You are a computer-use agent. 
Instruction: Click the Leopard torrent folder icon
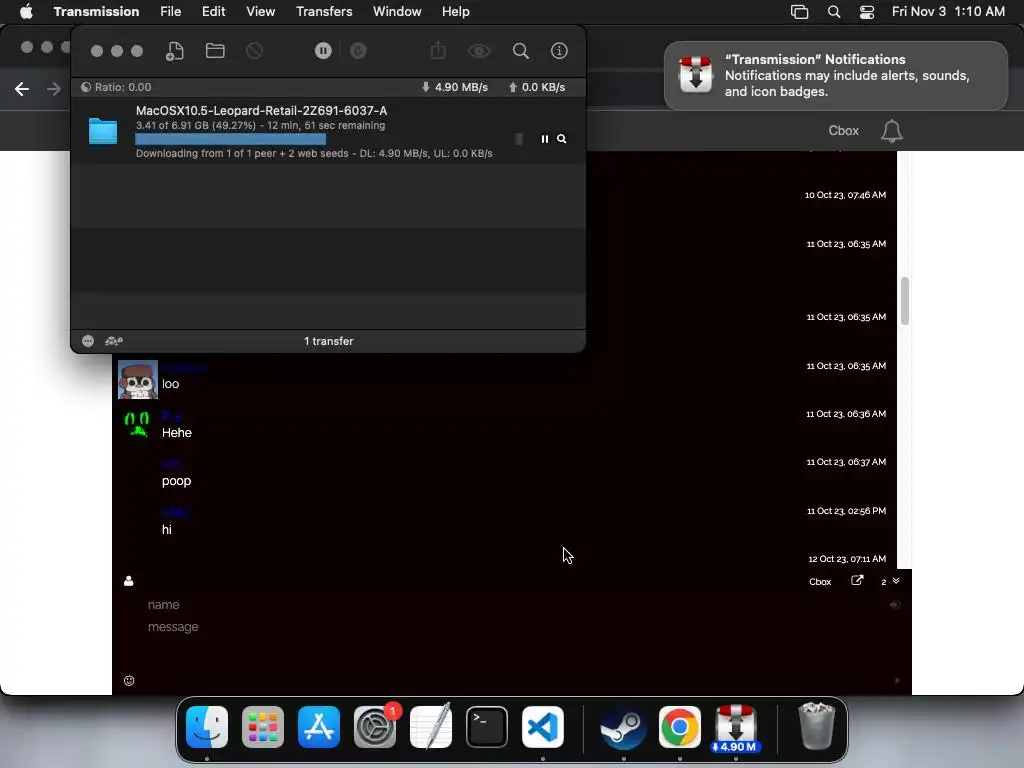click(x=103, y=131)
